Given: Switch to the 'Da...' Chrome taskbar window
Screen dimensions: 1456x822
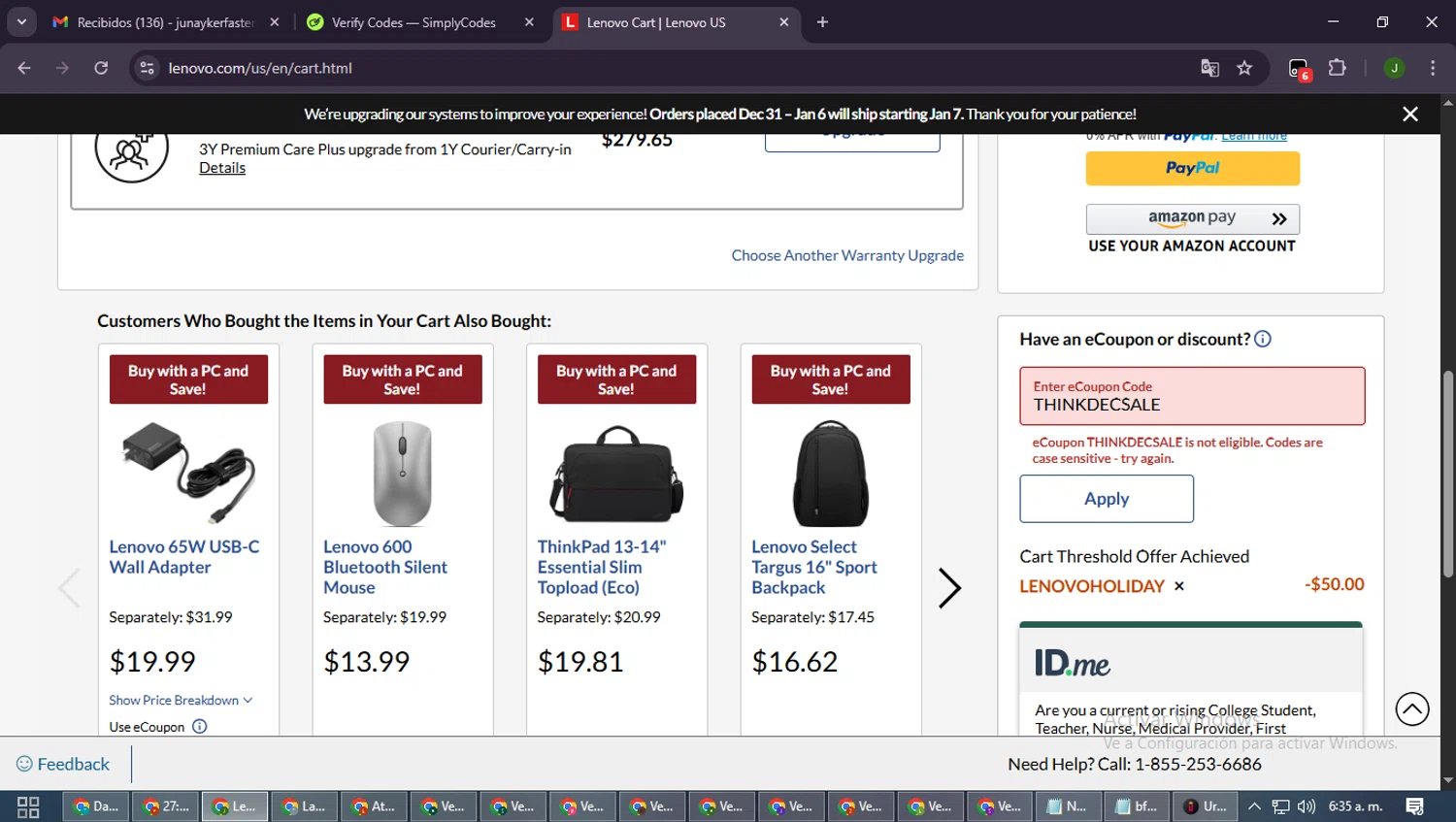Looking at the screenshot, I should 96,806.
